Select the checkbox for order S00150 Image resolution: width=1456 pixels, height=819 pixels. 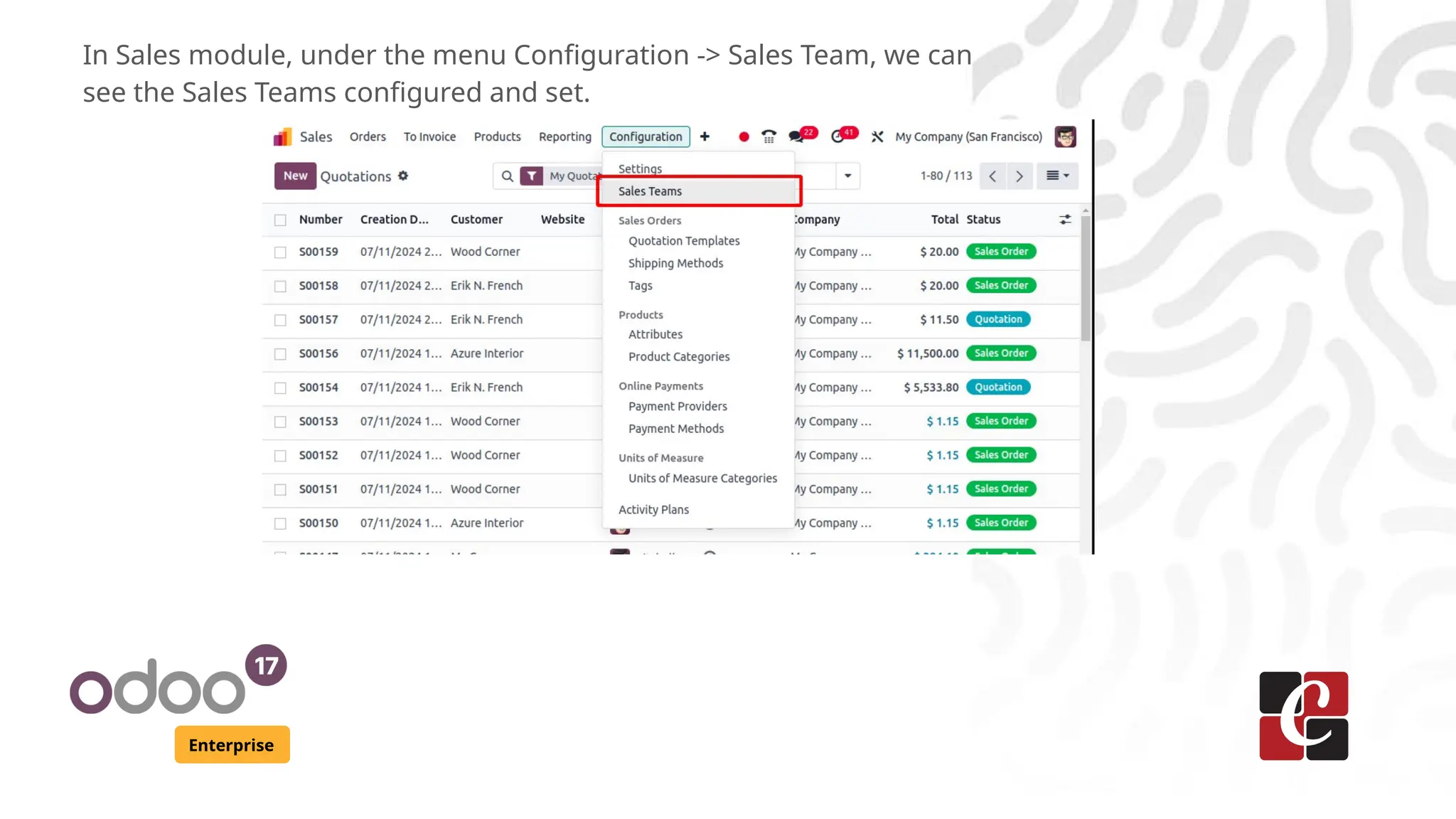click(x=280, y=524)
